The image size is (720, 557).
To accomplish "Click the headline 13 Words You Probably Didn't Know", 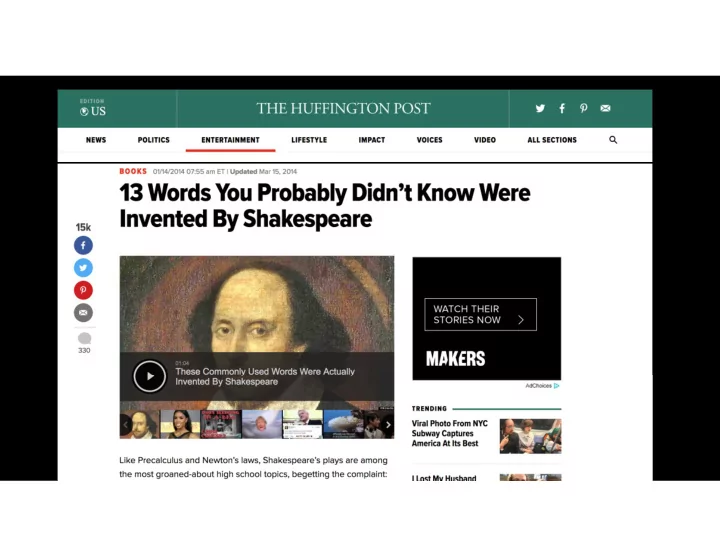I will coord(325,206).
